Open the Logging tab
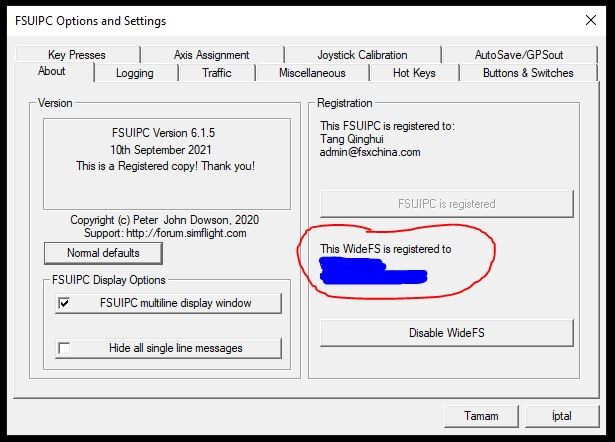615x442 pixels. tap(135, 73)
